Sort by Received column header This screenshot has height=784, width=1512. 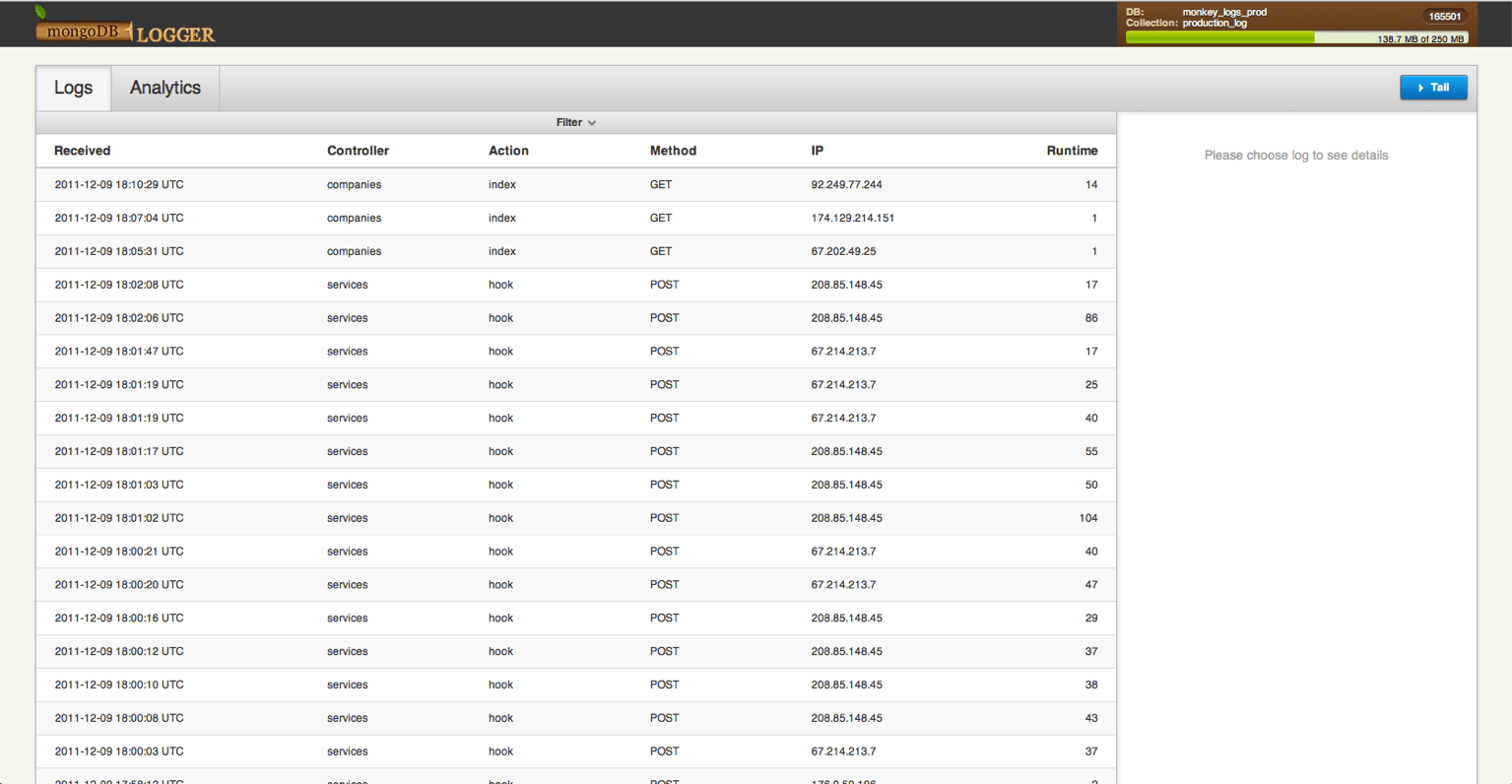[x=82, y=151]
